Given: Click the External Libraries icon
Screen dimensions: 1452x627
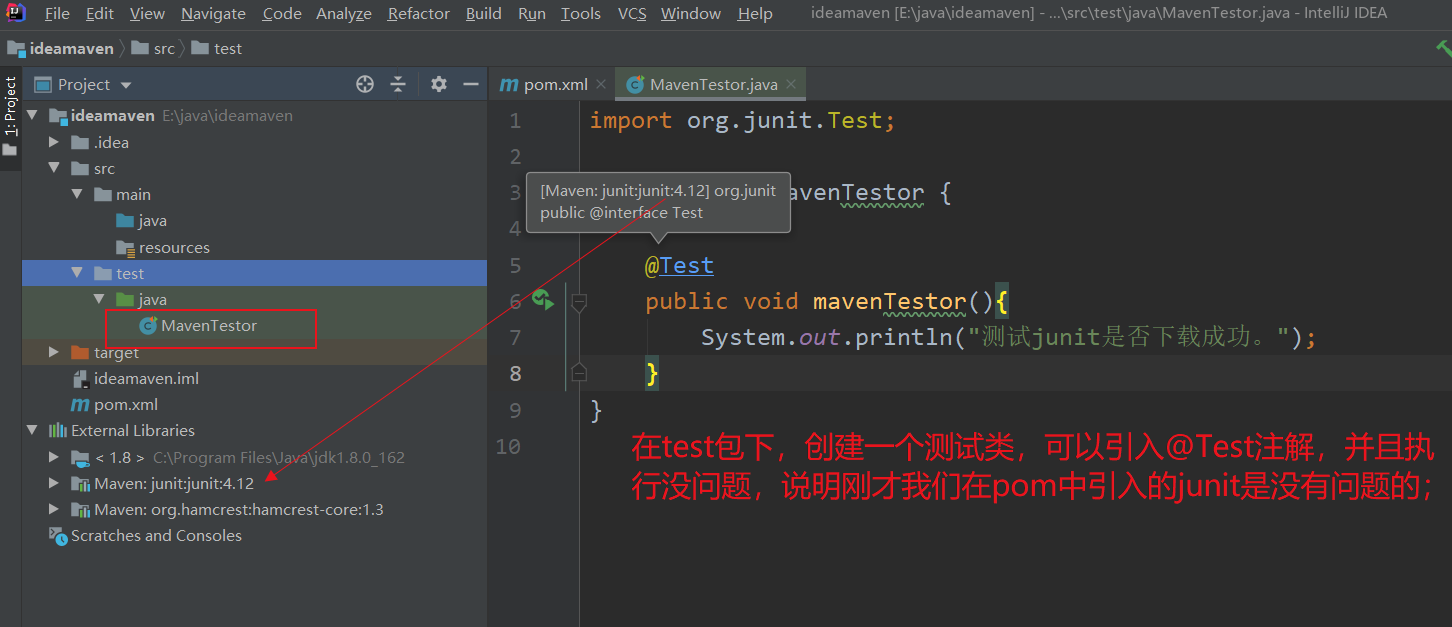Looking at the screenshot, I should pyautogui.click(x=58, y=430).
